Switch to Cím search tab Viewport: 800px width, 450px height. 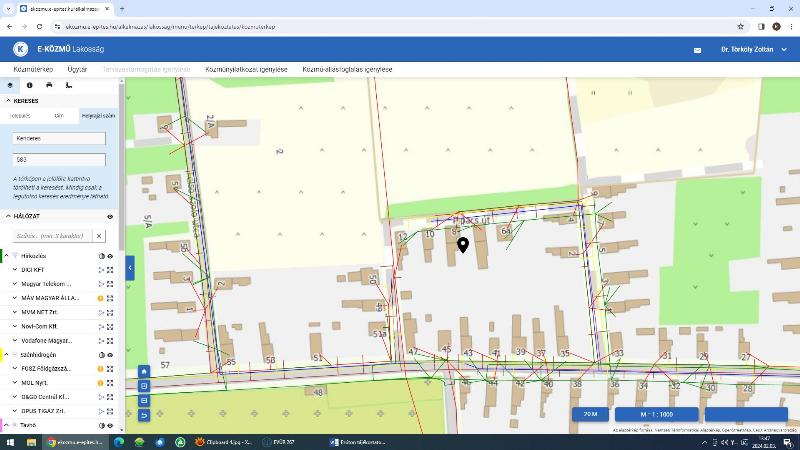click(x=59, y=116)
